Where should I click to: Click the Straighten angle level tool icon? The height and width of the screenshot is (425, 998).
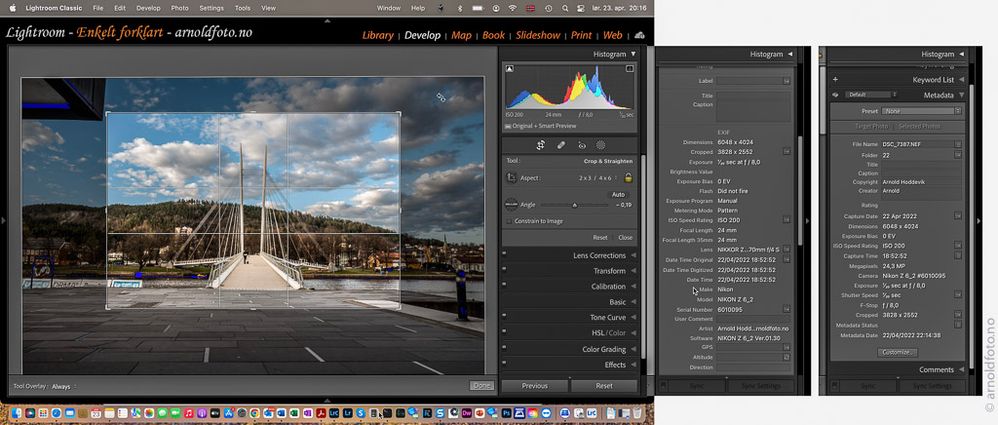point(510,205)
